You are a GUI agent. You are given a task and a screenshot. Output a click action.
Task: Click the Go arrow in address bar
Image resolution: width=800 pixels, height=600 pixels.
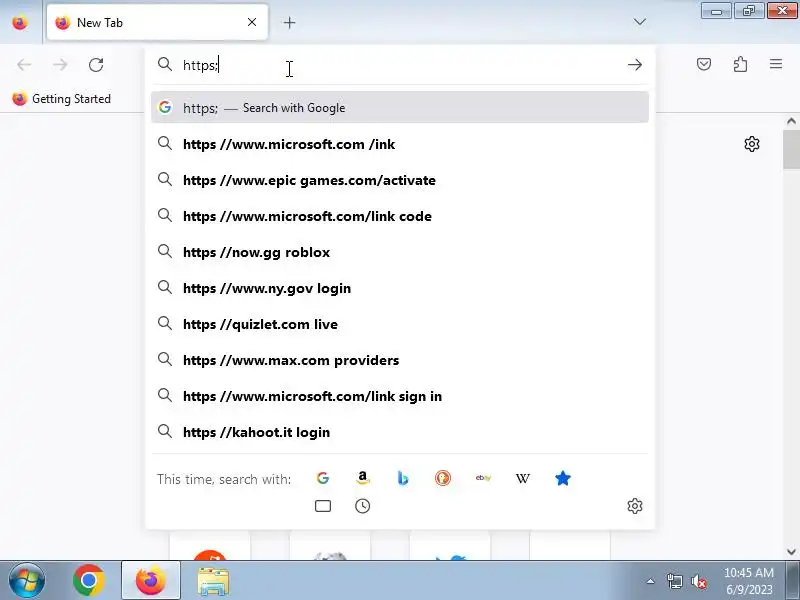tap(635, 65)
